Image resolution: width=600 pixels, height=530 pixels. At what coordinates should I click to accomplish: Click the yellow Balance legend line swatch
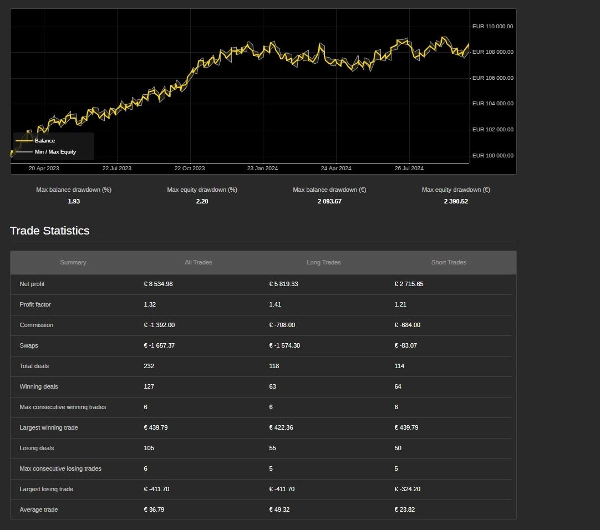coord(23,141)
